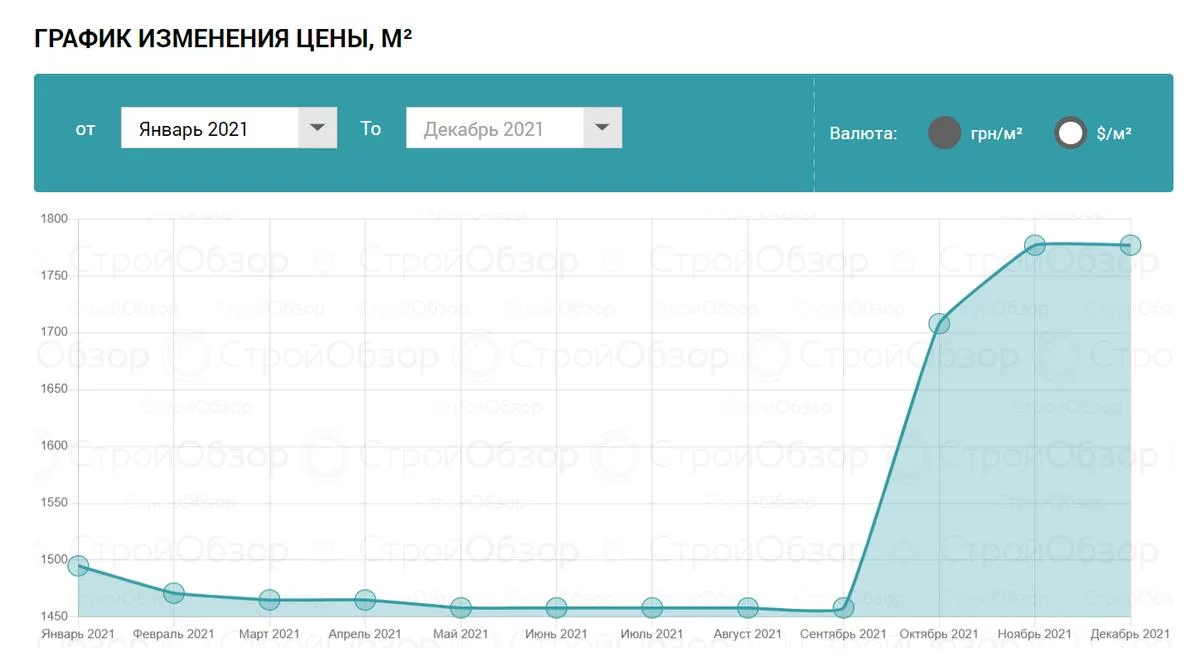Click the грн/м² currency label
Viewport: 1200px width, 662px height.
click(x=996, y=133)
